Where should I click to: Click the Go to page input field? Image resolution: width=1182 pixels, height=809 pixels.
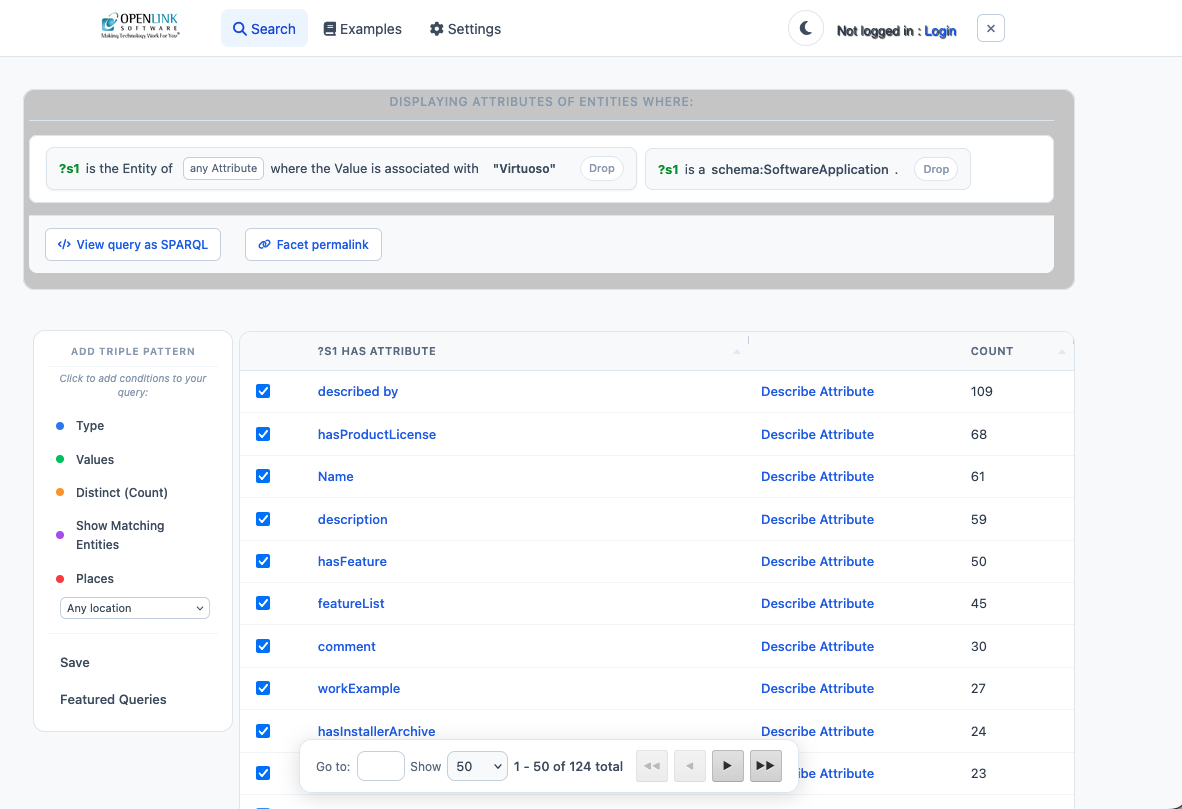coord(380,766)
